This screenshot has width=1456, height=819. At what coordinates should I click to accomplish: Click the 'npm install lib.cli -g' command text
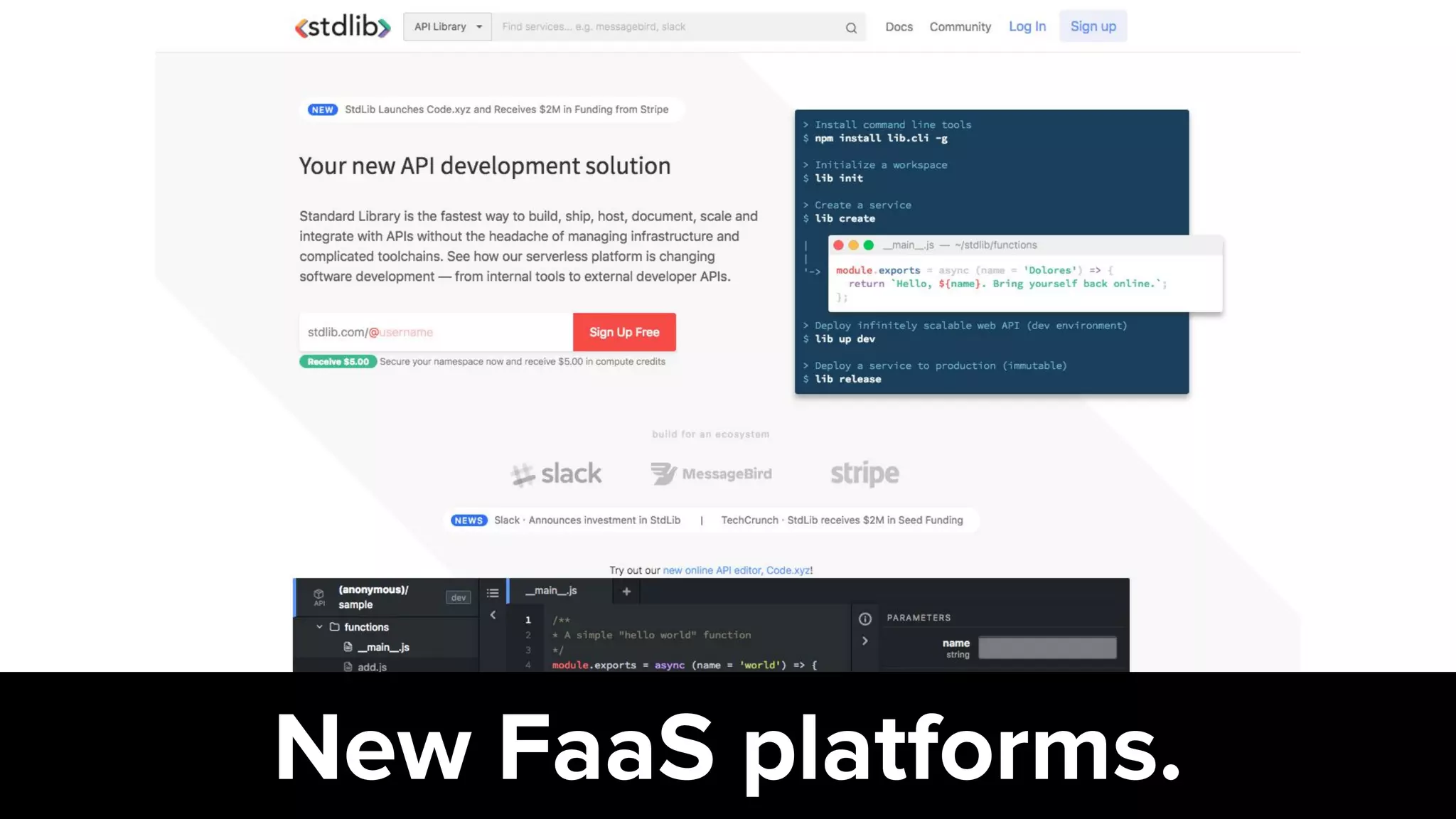[x=881, y=138]
